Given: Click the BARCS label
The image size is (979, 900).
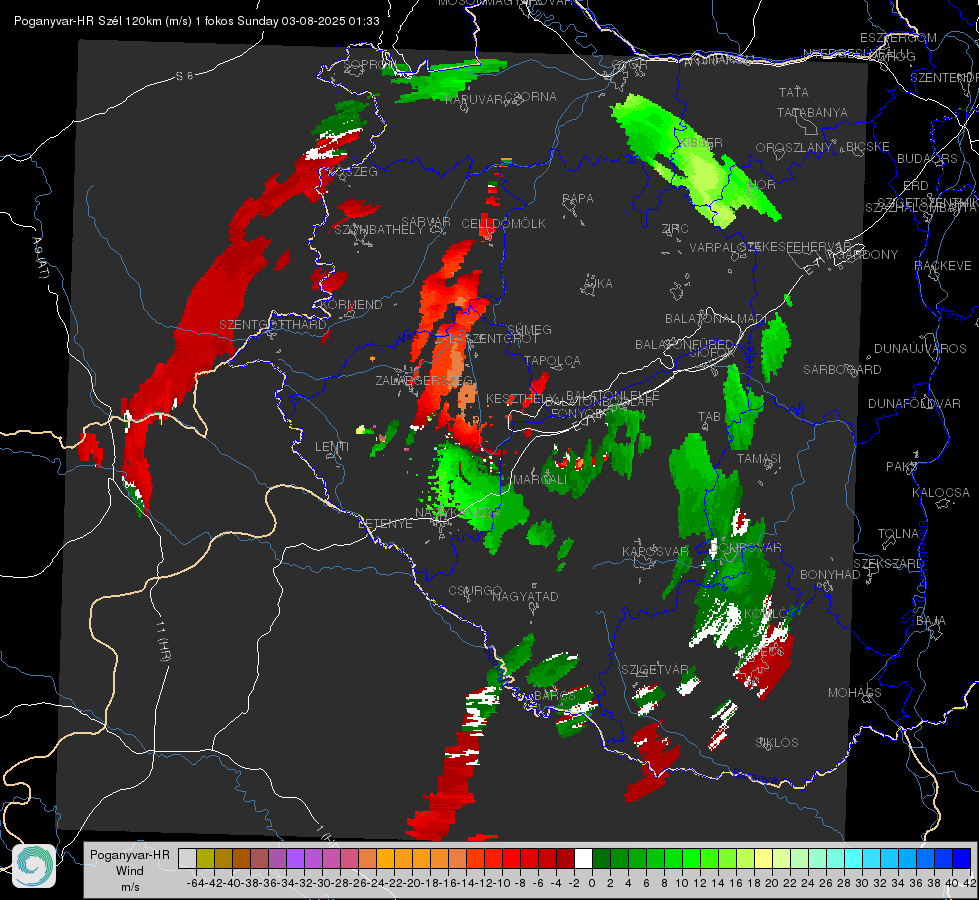Looking at the screenshot, I should click(553, 696).
